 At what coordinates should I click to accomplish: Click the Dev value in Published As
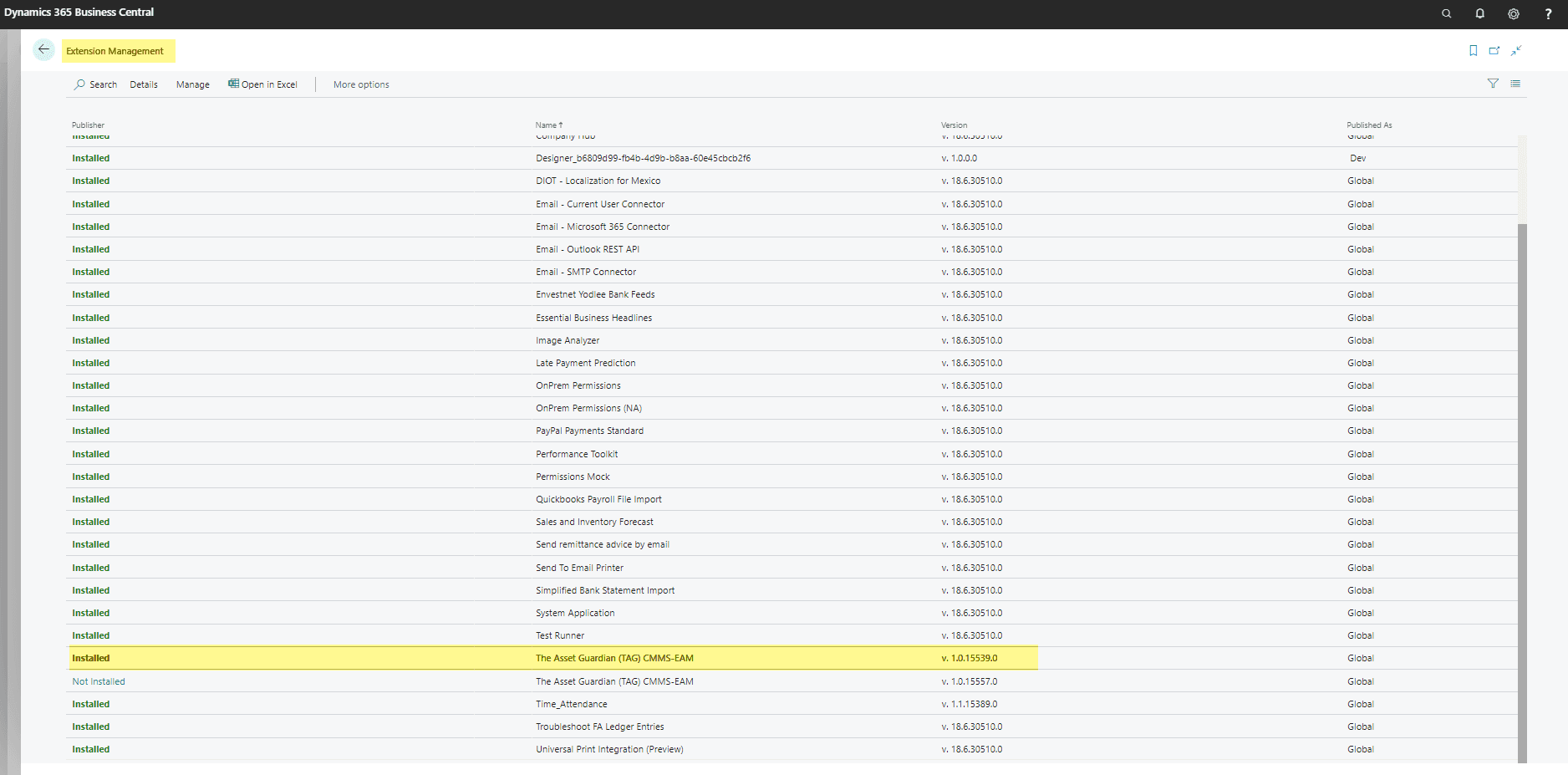click(x=1357, y=158)
